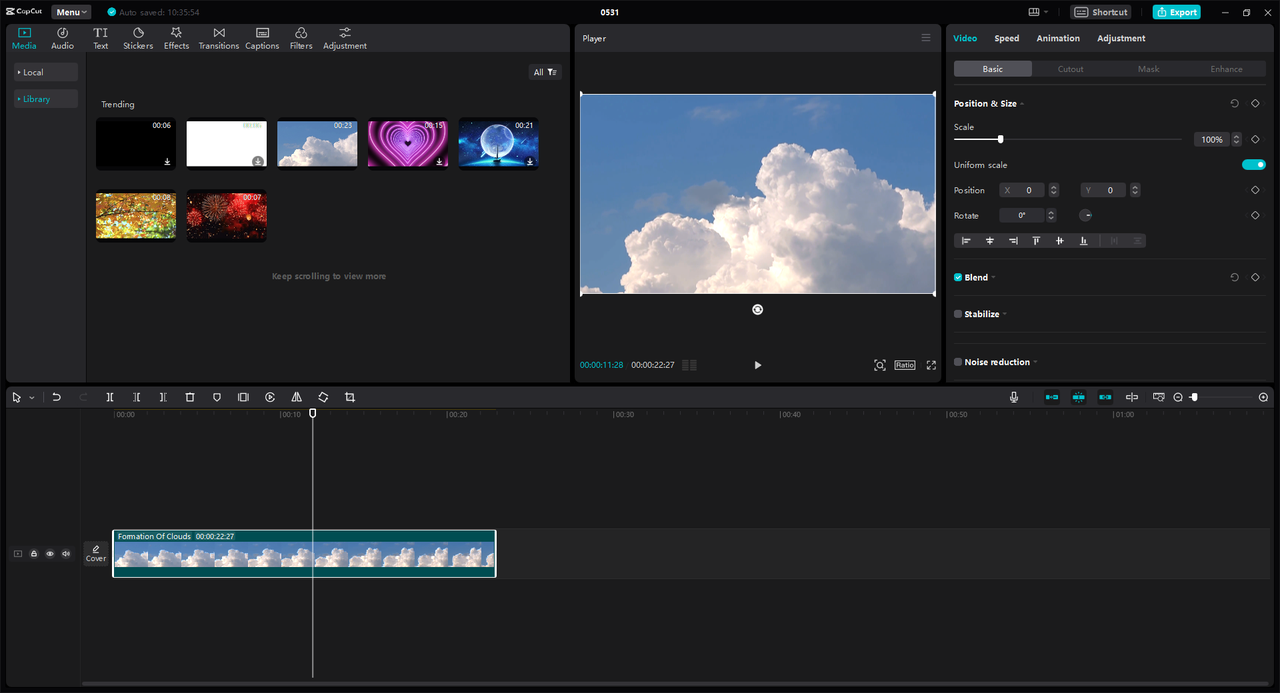Open the Shortcut list
Image resolution: width=1280 pixels, height=693 pixels.
pyautogui.click(x=1101, y=12)
